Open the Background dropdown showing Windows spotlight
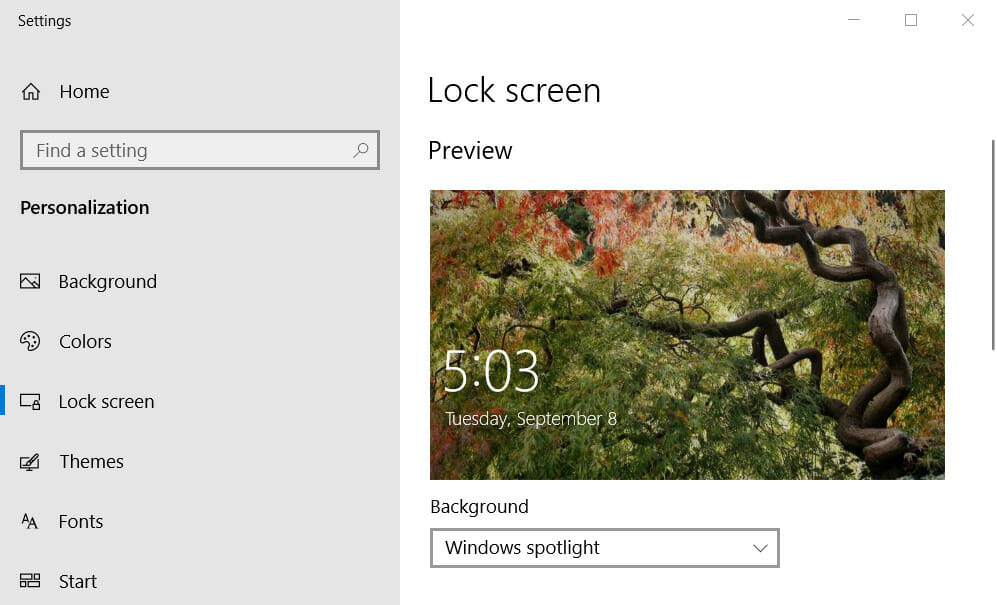This screenshot has height=605, width=997. click(x=604, y=548)
